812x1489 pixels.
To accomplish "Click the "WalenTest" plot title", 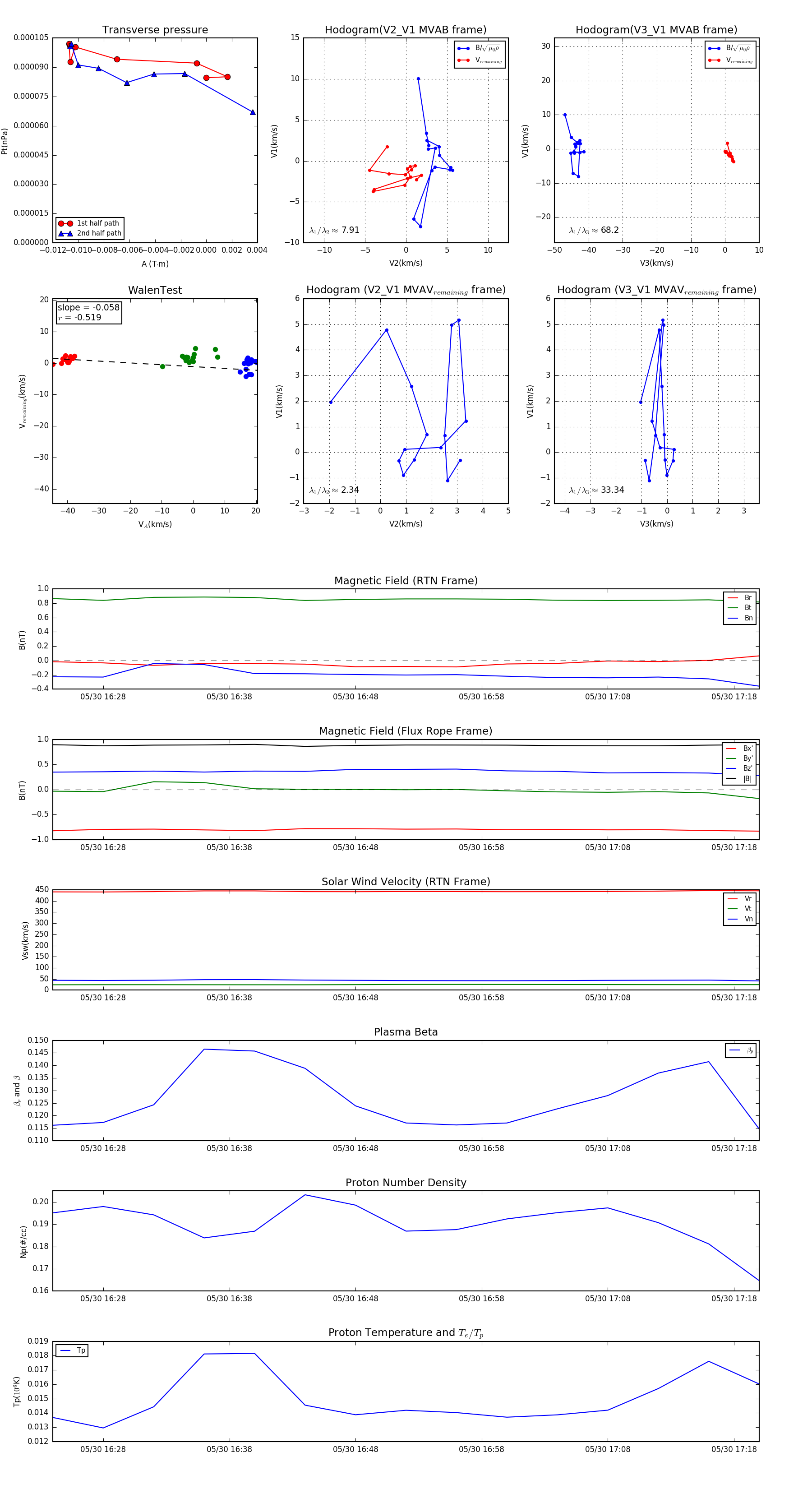I will 155,290.
